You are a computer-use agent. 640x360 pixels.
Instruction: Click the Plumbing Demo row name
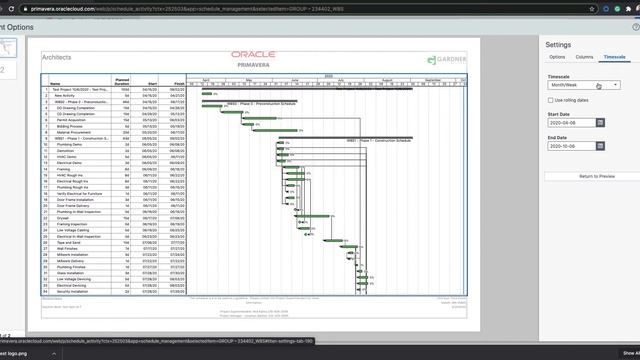click(x=69, y=144)
